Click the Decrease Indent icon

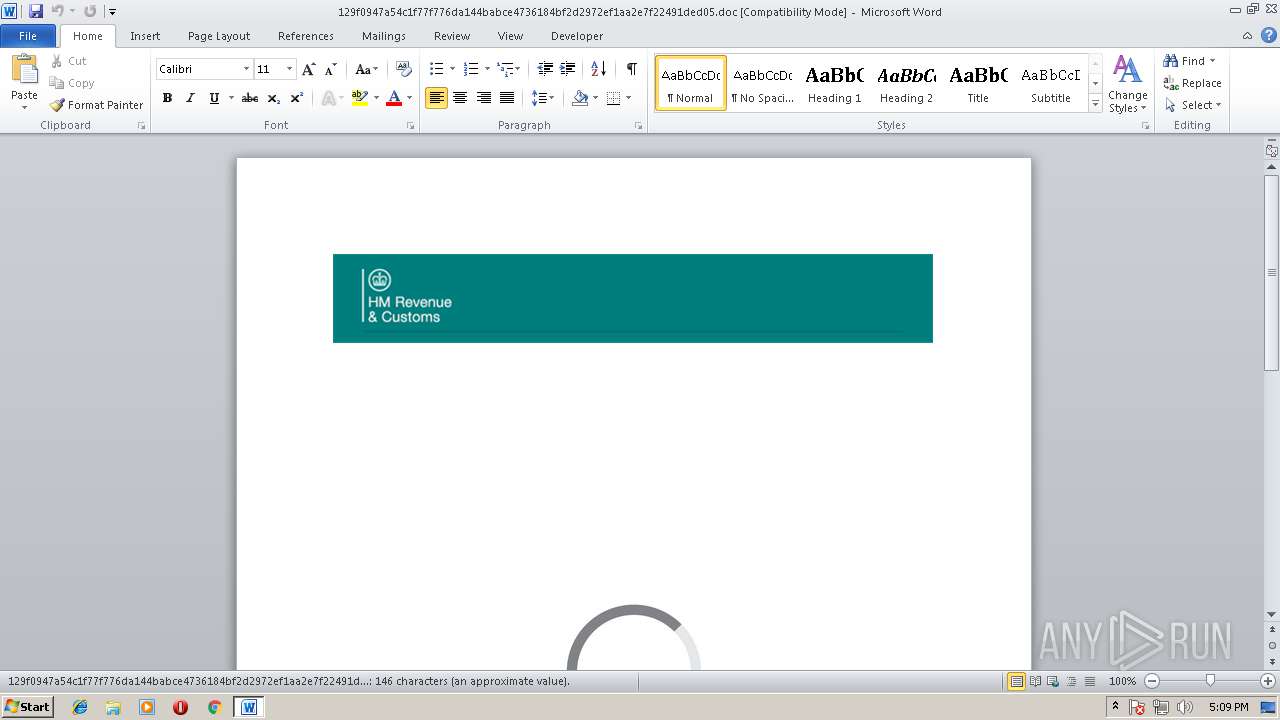tap(545, 69)
